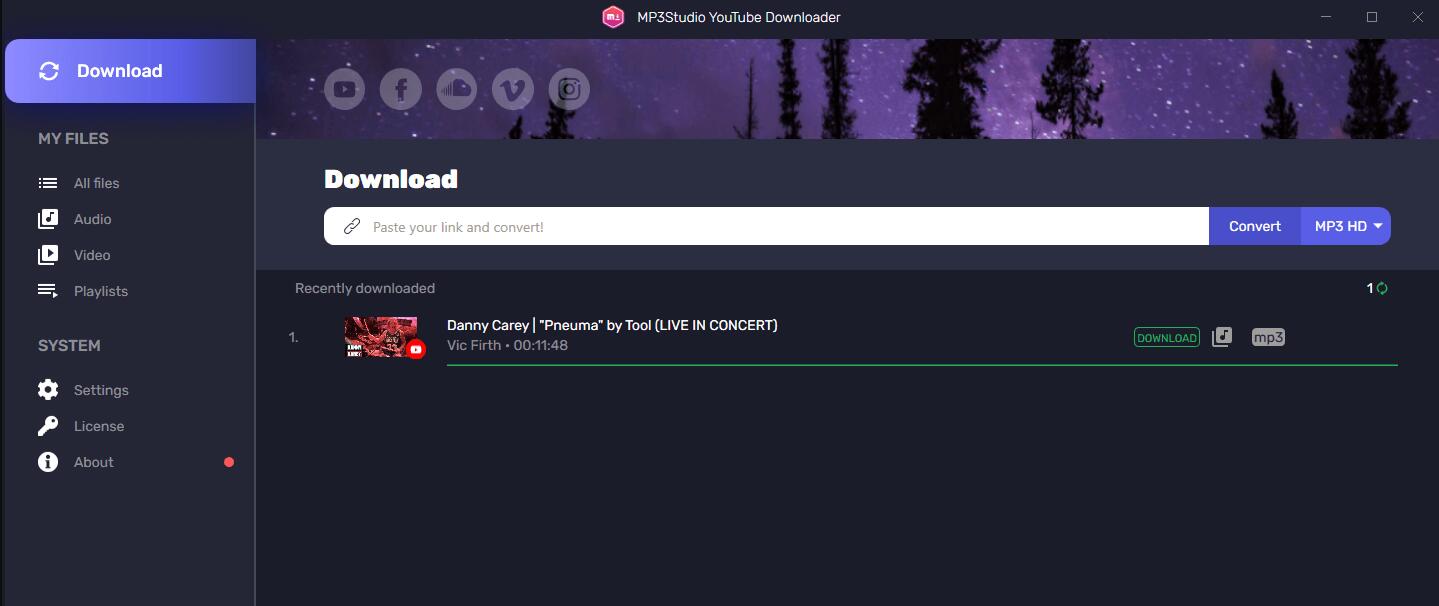Click the green DOWNLOAD button
Viewport: 1439px width, 606px height.
(1167, 338)
